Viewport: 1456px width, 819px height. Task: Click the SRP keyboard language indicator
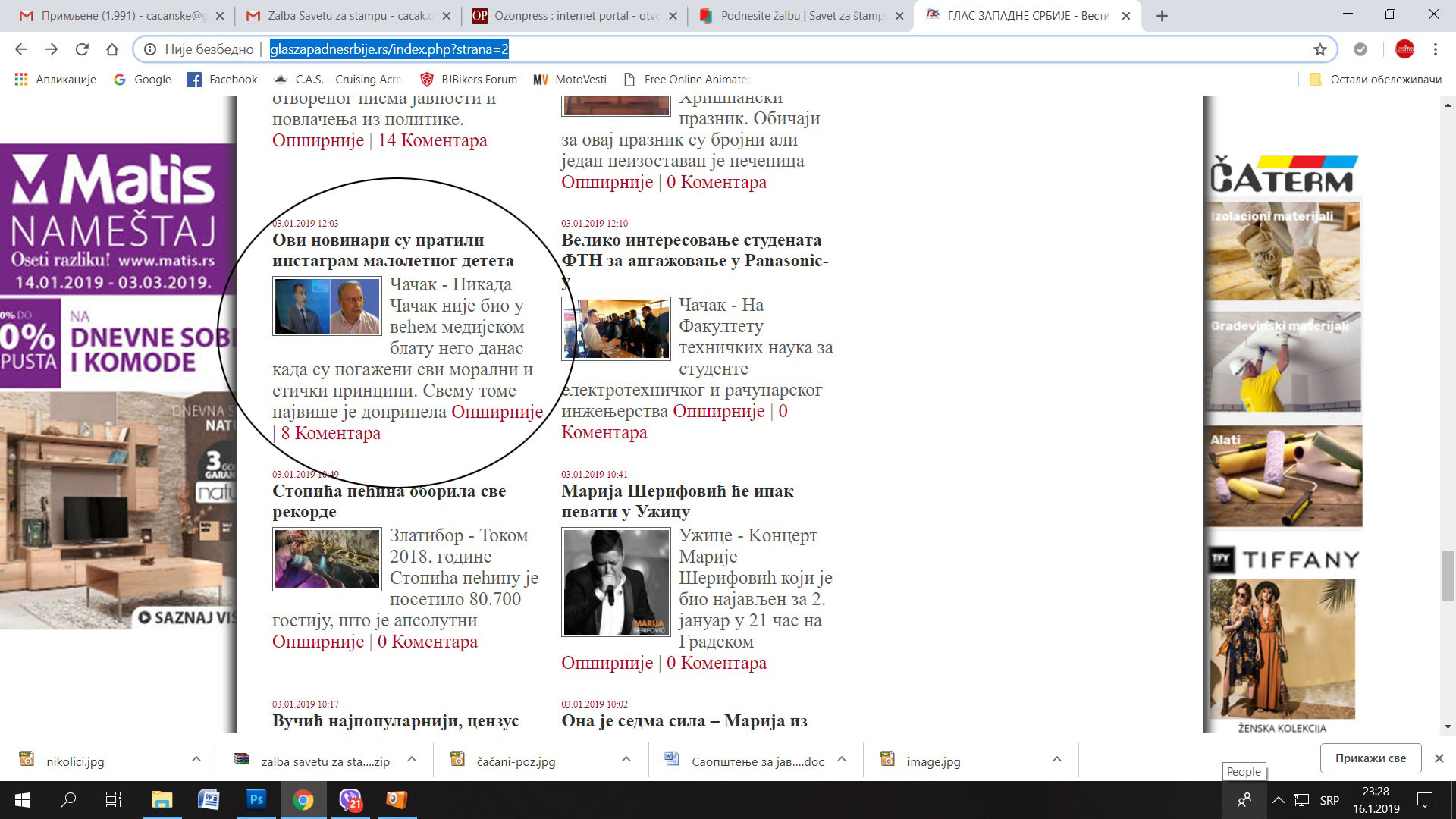point(1329,800)
